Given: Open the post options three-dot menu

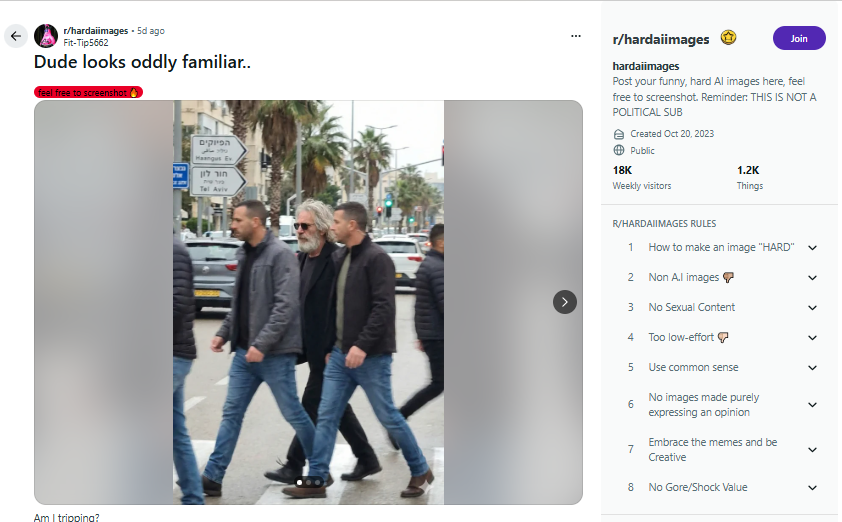Looking at the screenshot, I should [x=575, y=36].
